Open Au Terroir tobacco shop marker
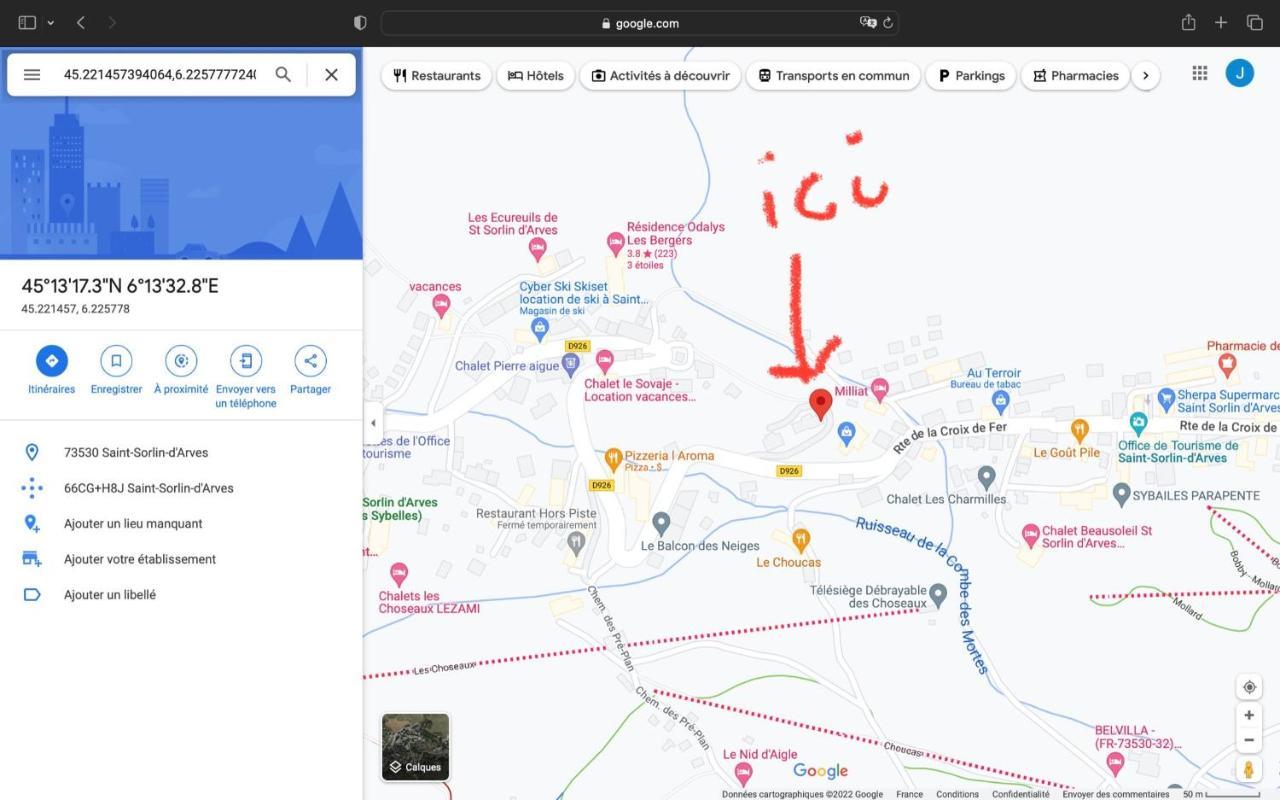This screenshot has height=800, width=1280. [1001, 402]
